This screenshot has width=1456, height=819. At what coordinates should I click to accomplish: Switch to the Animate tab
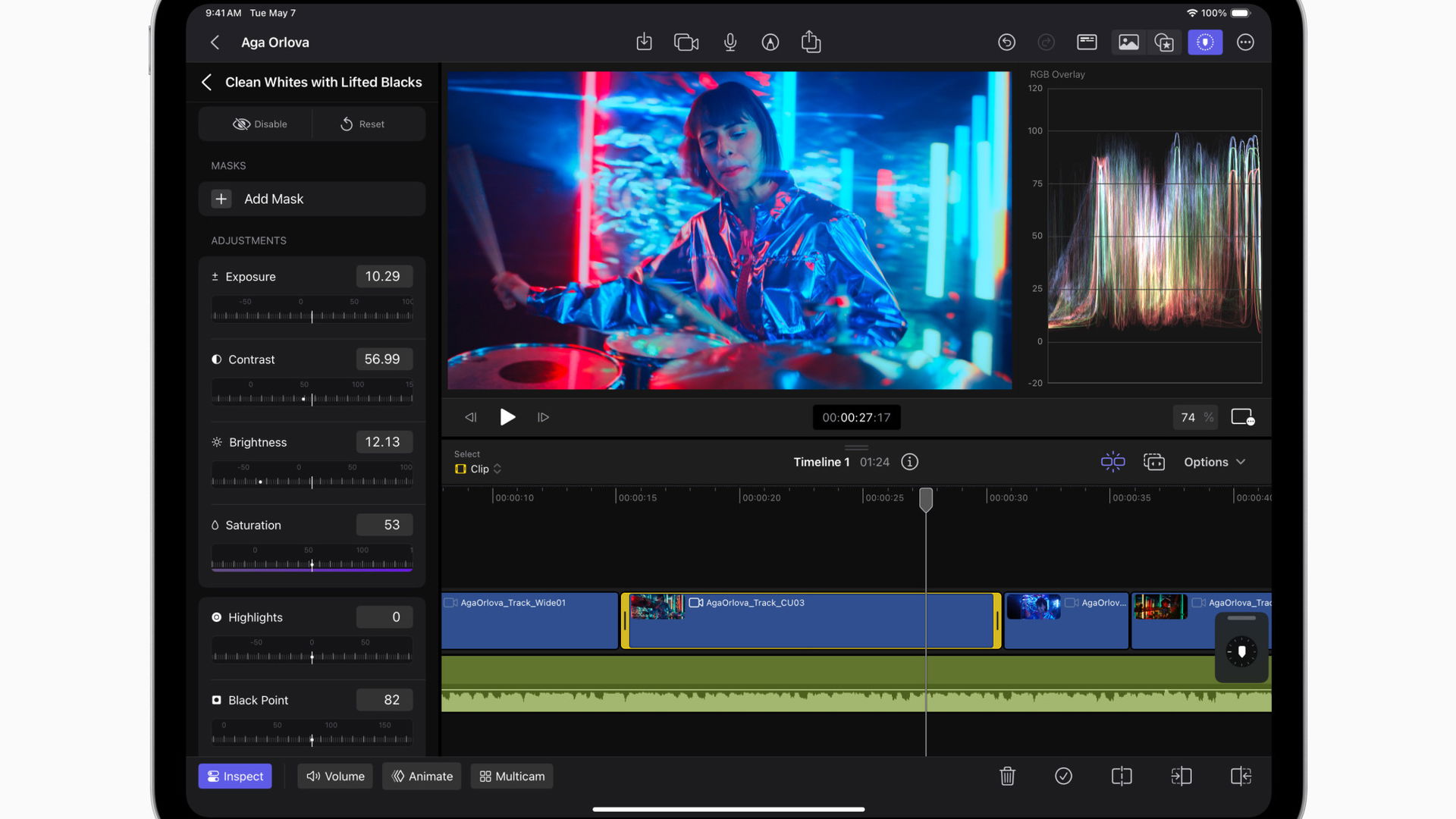pos(422,776)
